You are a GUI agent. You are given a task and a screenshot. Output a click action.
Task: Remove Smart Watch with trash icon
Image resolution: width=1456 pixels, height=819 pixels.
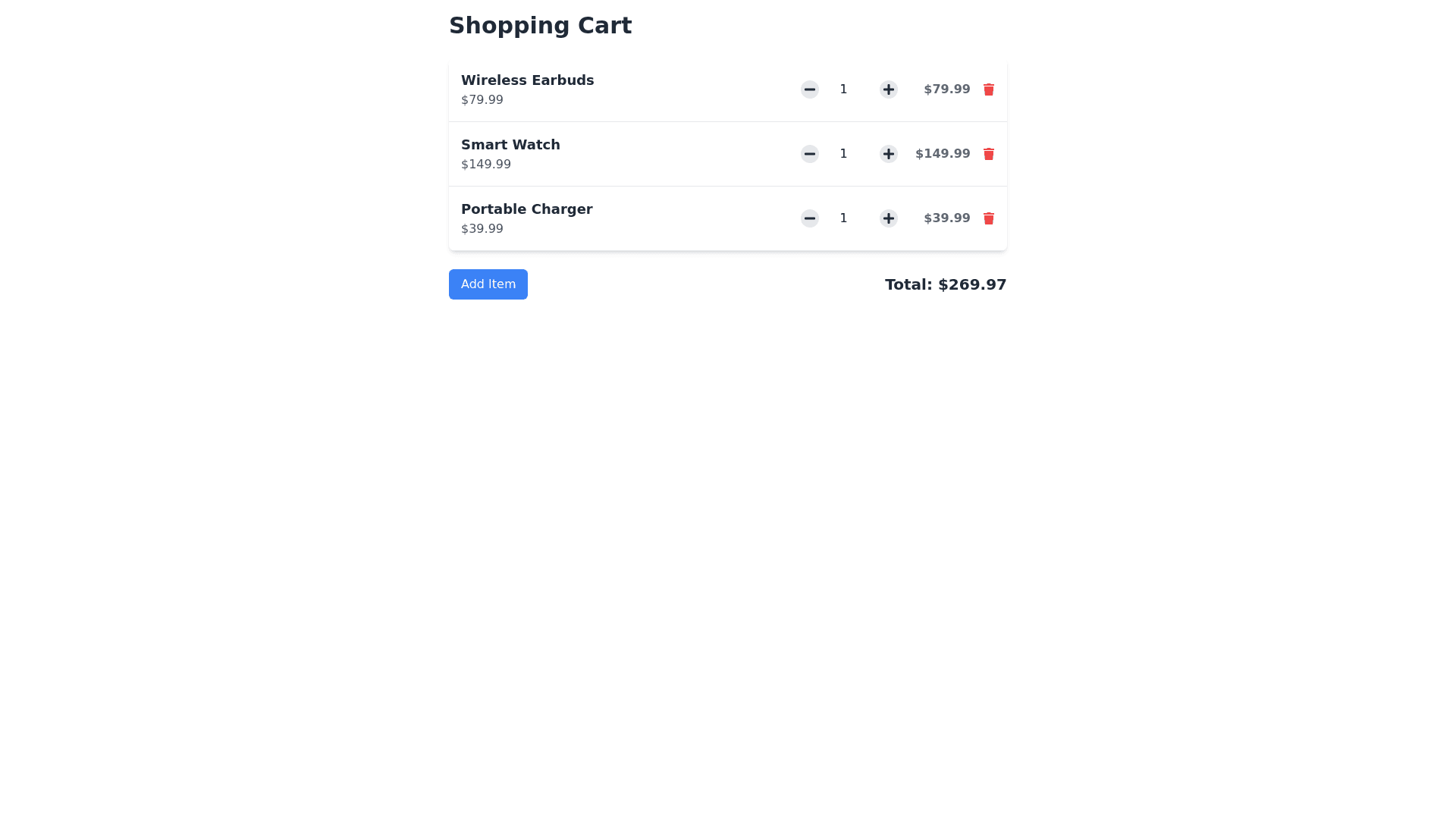988,154
